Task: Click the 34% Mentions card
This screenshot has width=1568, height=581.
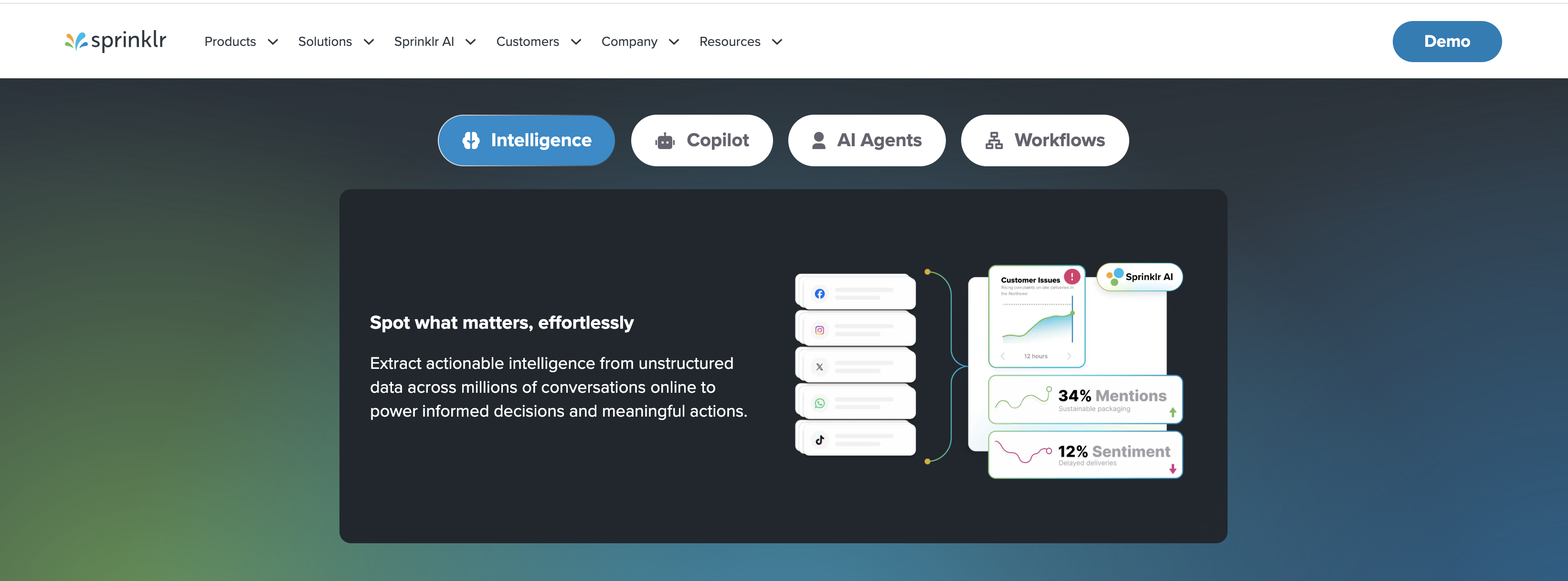Action: pos(1085,399)
